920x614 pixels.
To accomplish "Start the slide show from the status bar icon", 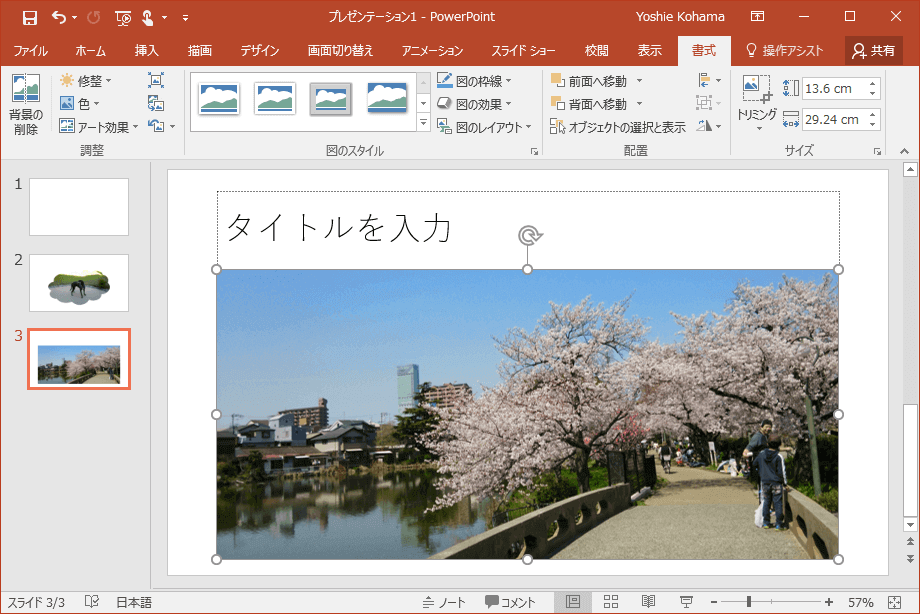I will [686, 602].
